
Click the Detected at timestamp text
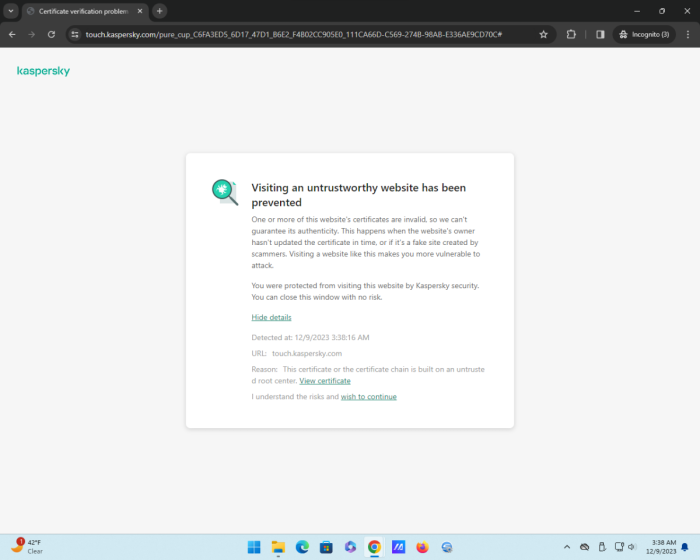pyautogui.click(x=310, y=338)
